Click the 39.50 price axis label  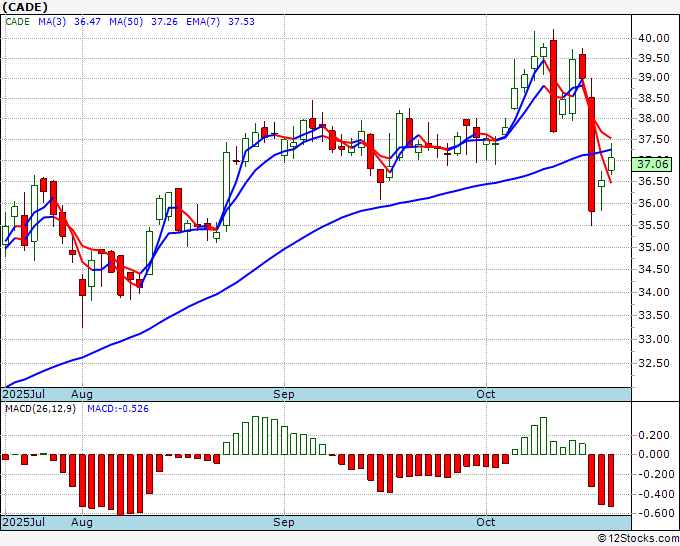pos(654,59)
